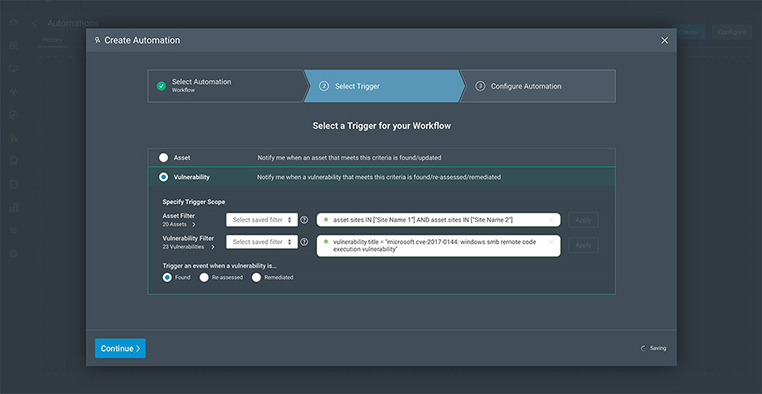Go back using Automations page chevron
The height and width of the screenshot is (394, 762).
click(x=35, y=23)
